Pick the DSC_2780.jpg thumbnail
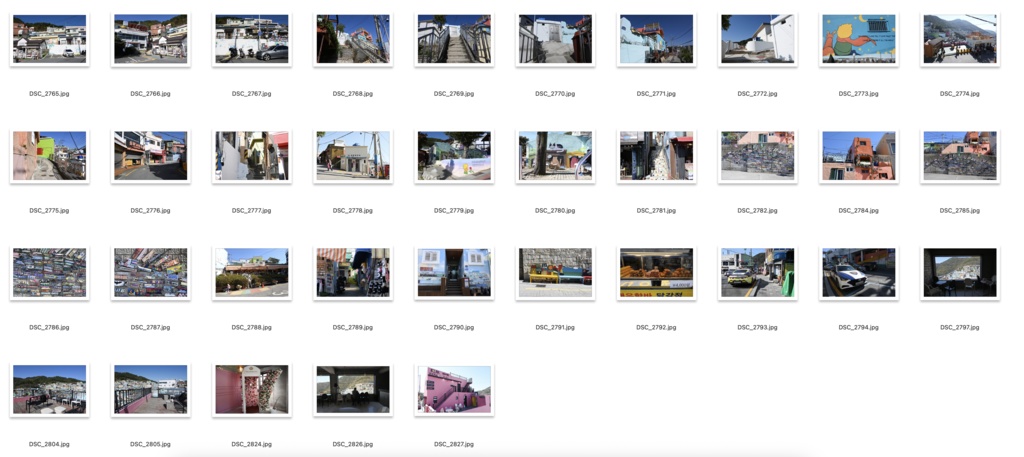This screenshot has width=1024, height=457. point(556,156)
